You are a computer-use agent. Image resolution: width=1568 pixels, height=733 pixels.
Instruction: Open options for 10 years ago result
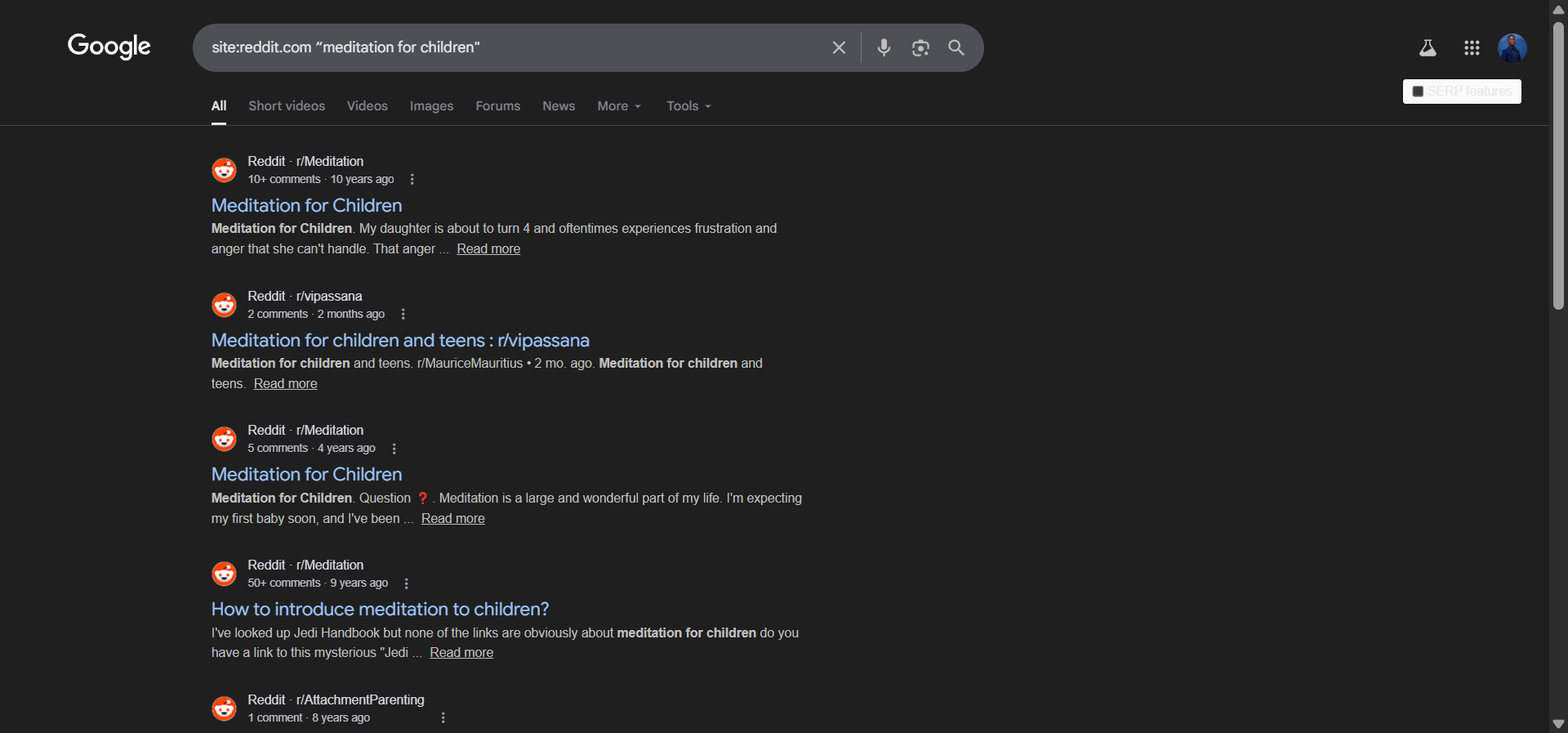click(412, 179)
